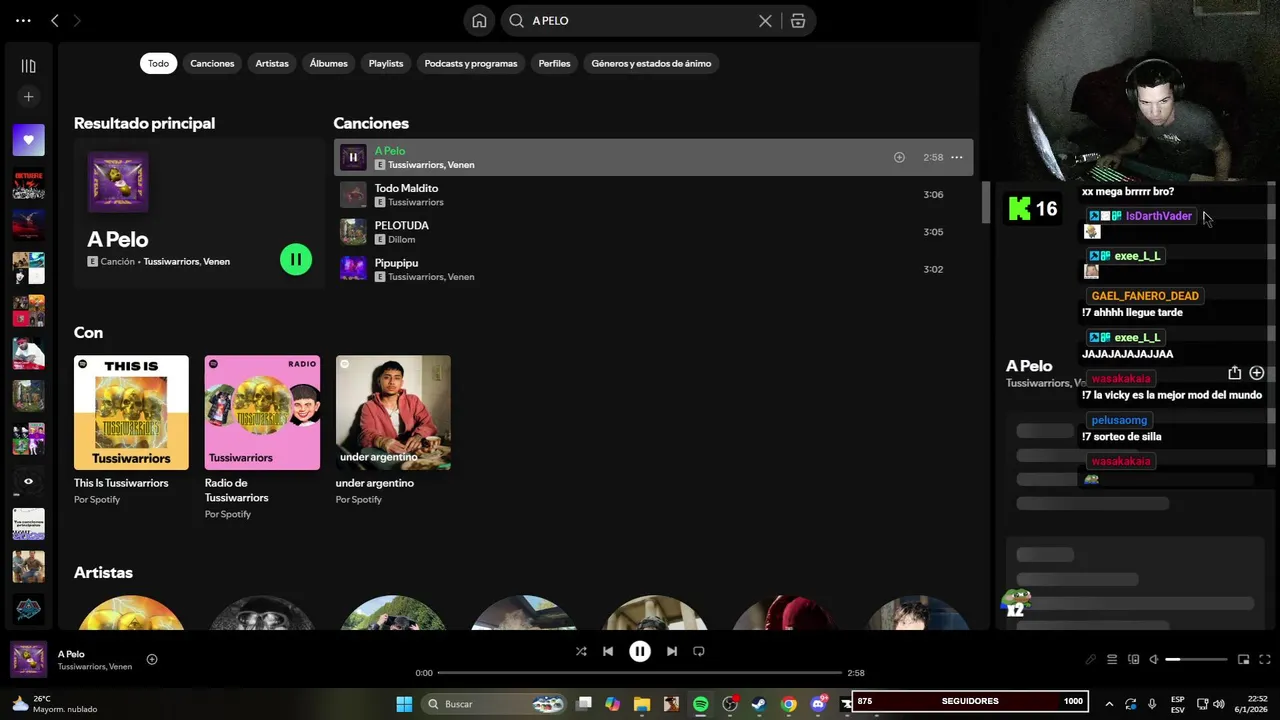This screenshot has height=720, width=1280.
Task: Create a playlist with the plus icon
Action: 28,97
